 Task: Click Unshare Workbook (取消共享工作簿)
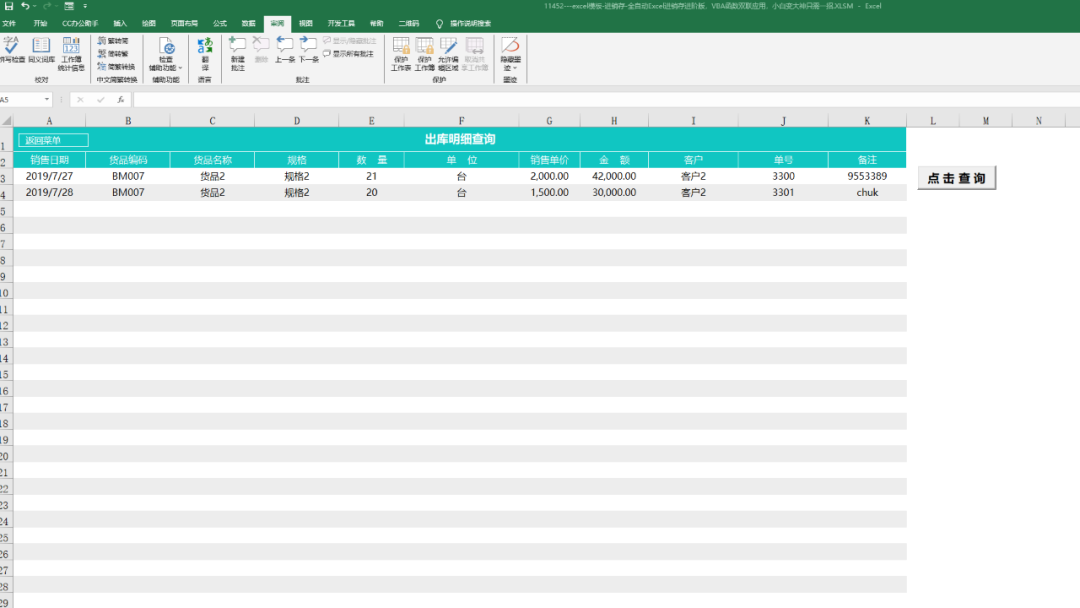(x=475, y=54)
